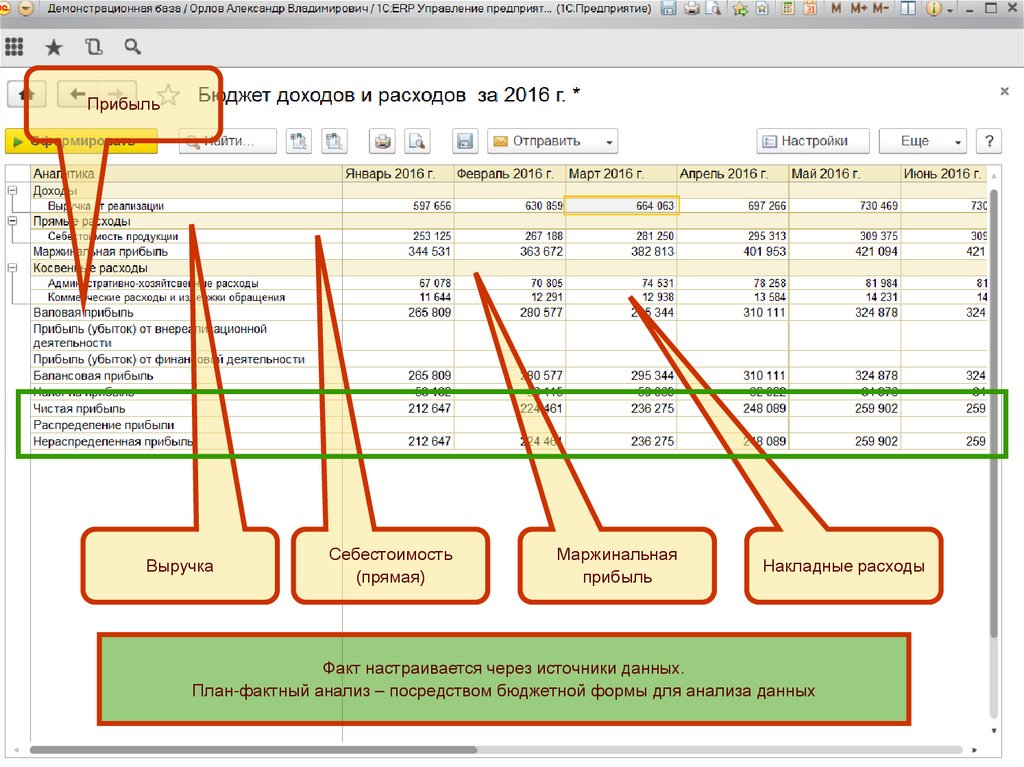Open the calculator icon in title bar
Image resolution: width=1024 pixels, height=767 pixels.
tap(788, 8)
